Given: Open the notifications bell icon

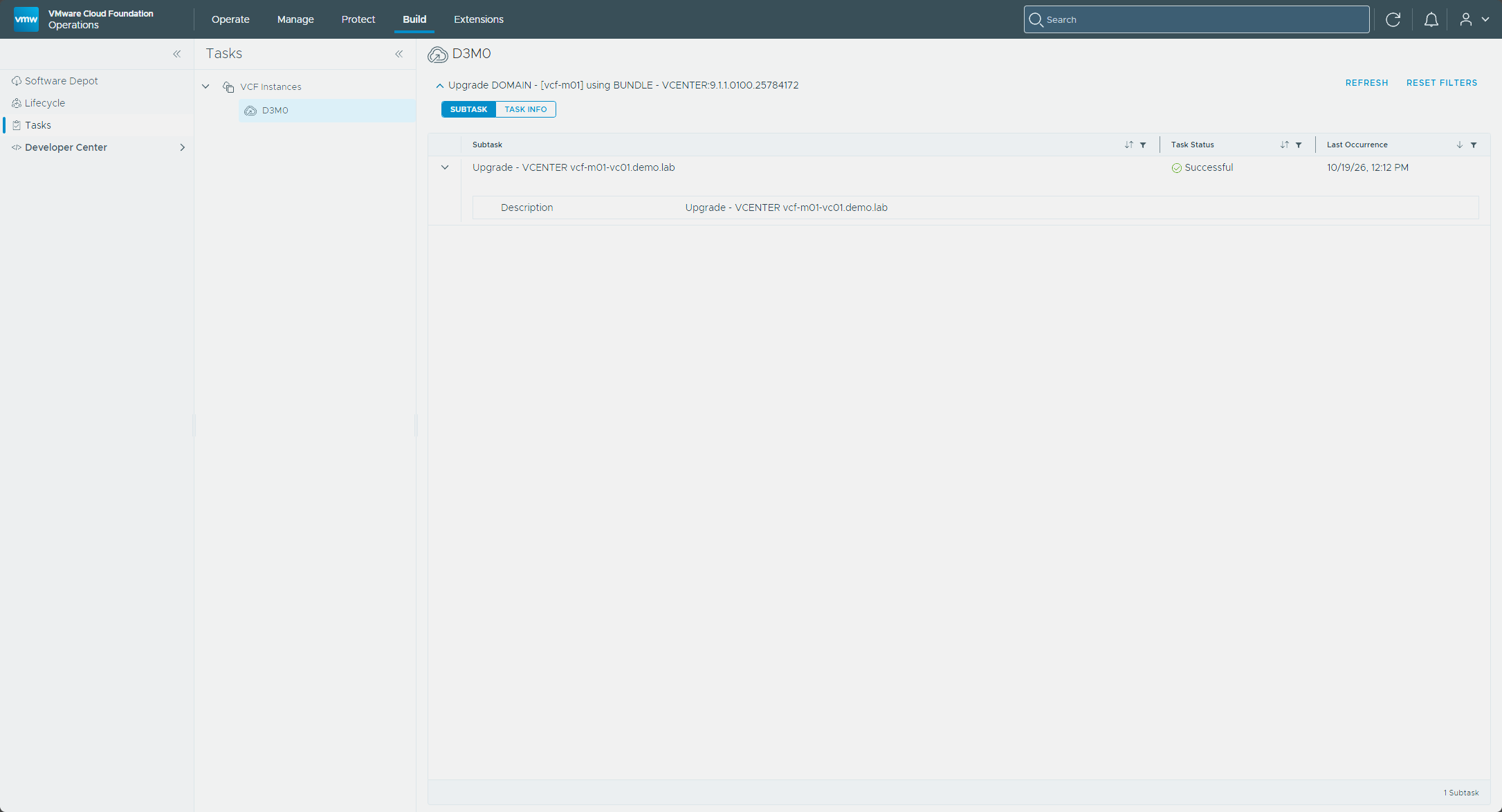Looking at the screenshot, I should pyautogui.click(x=1431, y=19).
